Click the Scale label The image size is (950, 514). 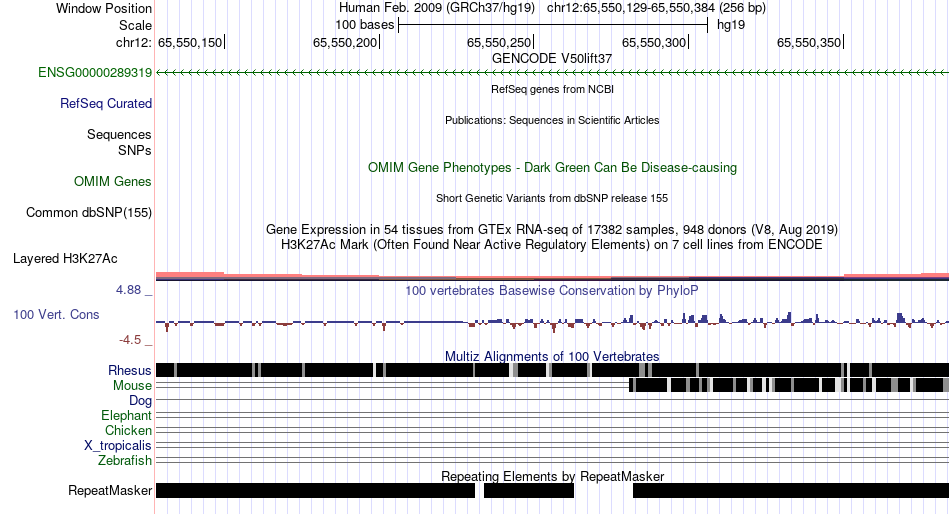[135, 25]
